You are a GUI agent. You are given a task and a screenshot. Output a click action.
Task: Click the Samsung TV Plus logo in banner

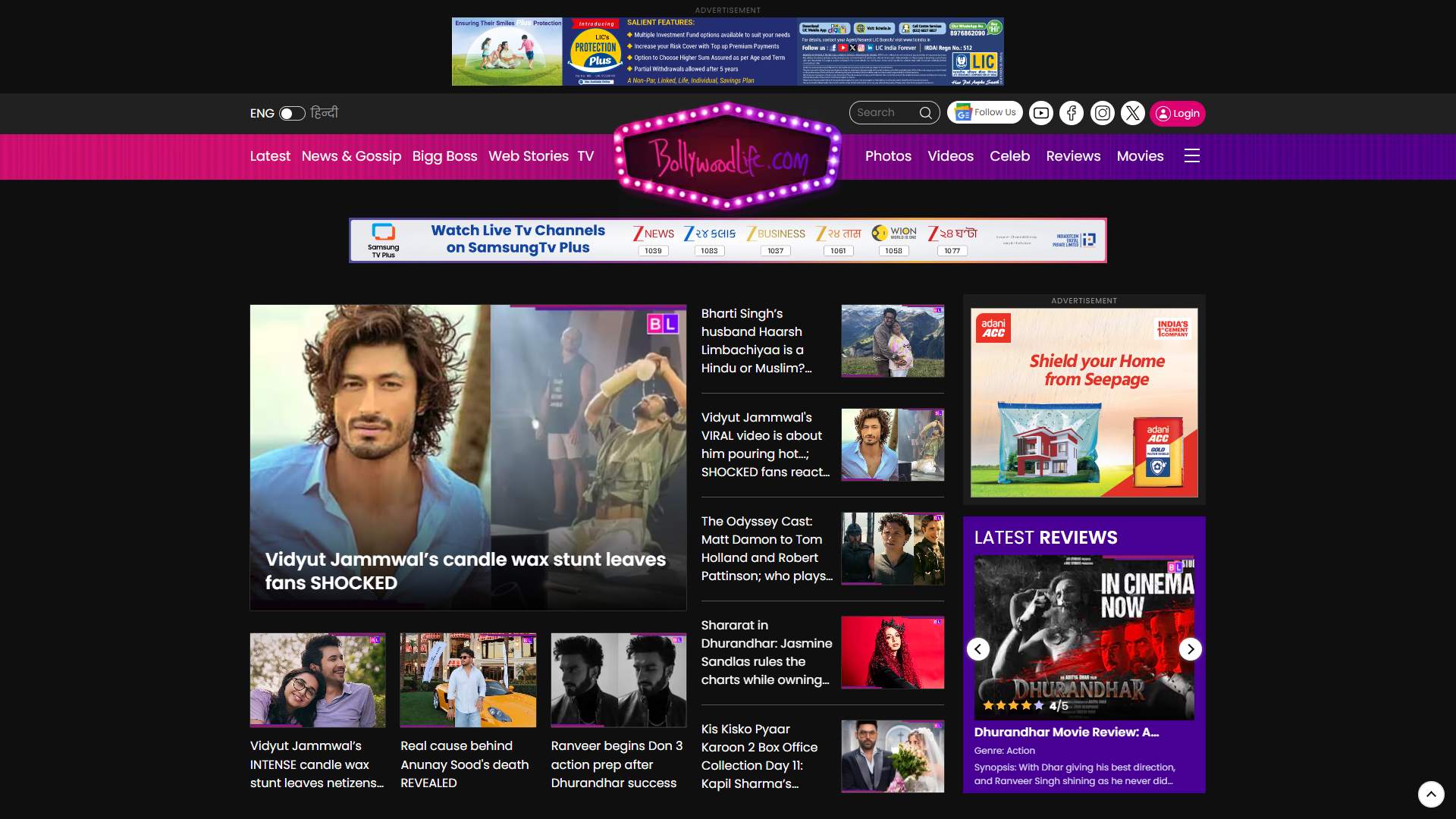(x=384, y=239)
